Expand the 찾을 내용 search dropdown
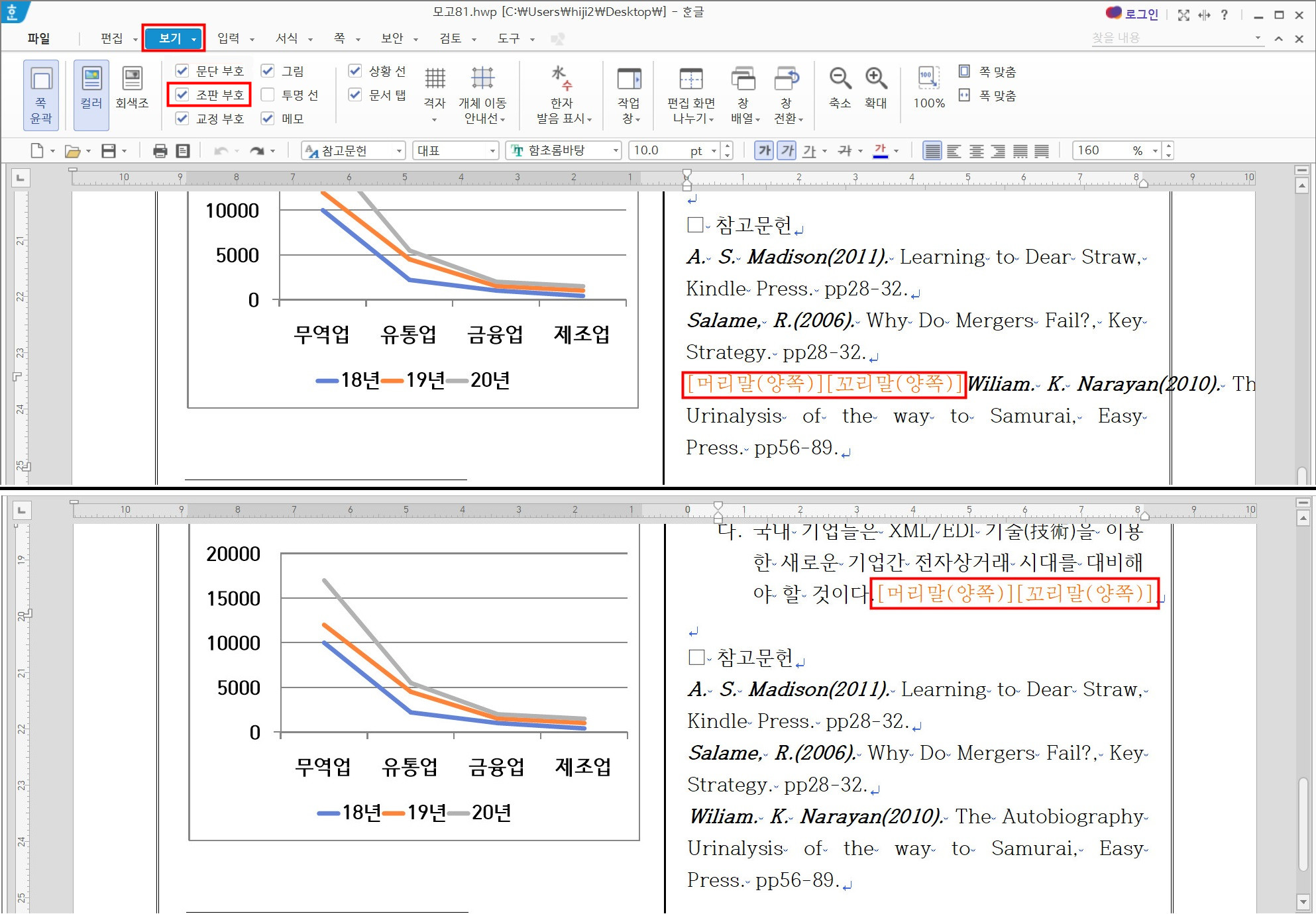The width and height of the screenshot is (1316, 914). pos(1258,38)
